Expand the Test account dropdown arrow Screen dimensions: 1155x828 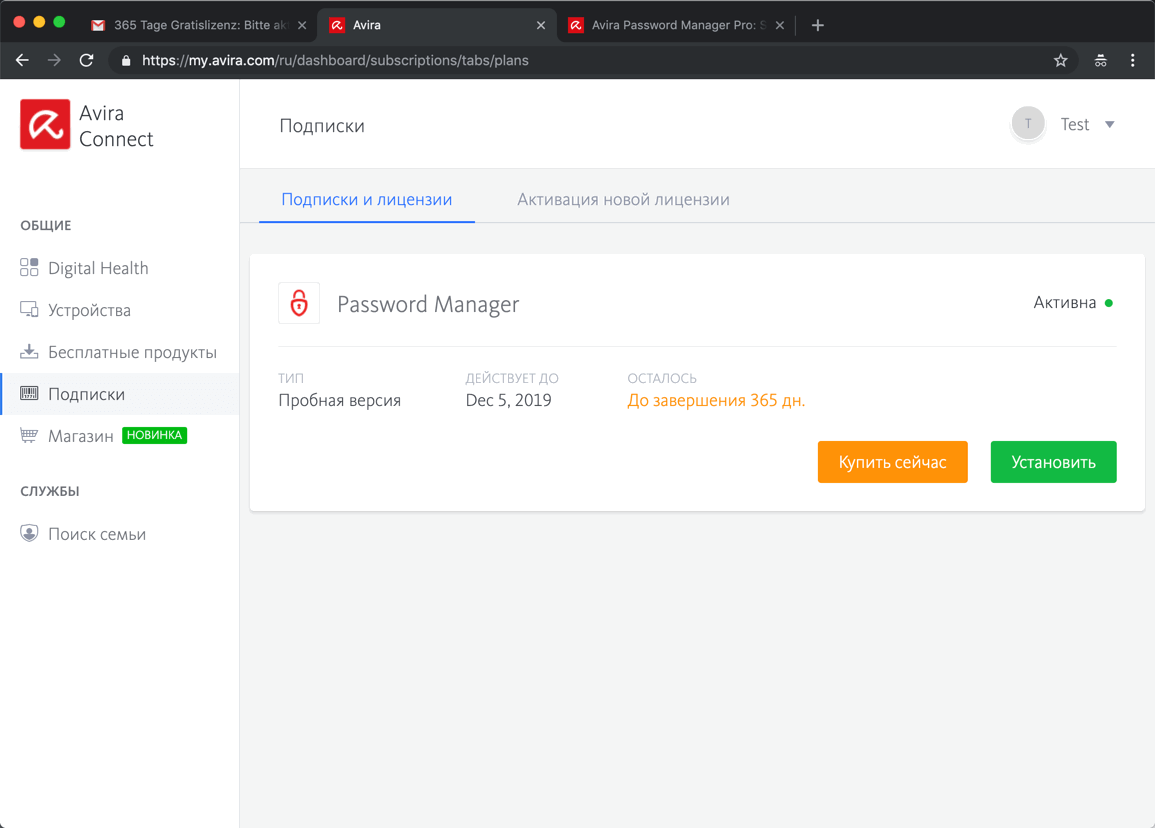coord(1109,124)
